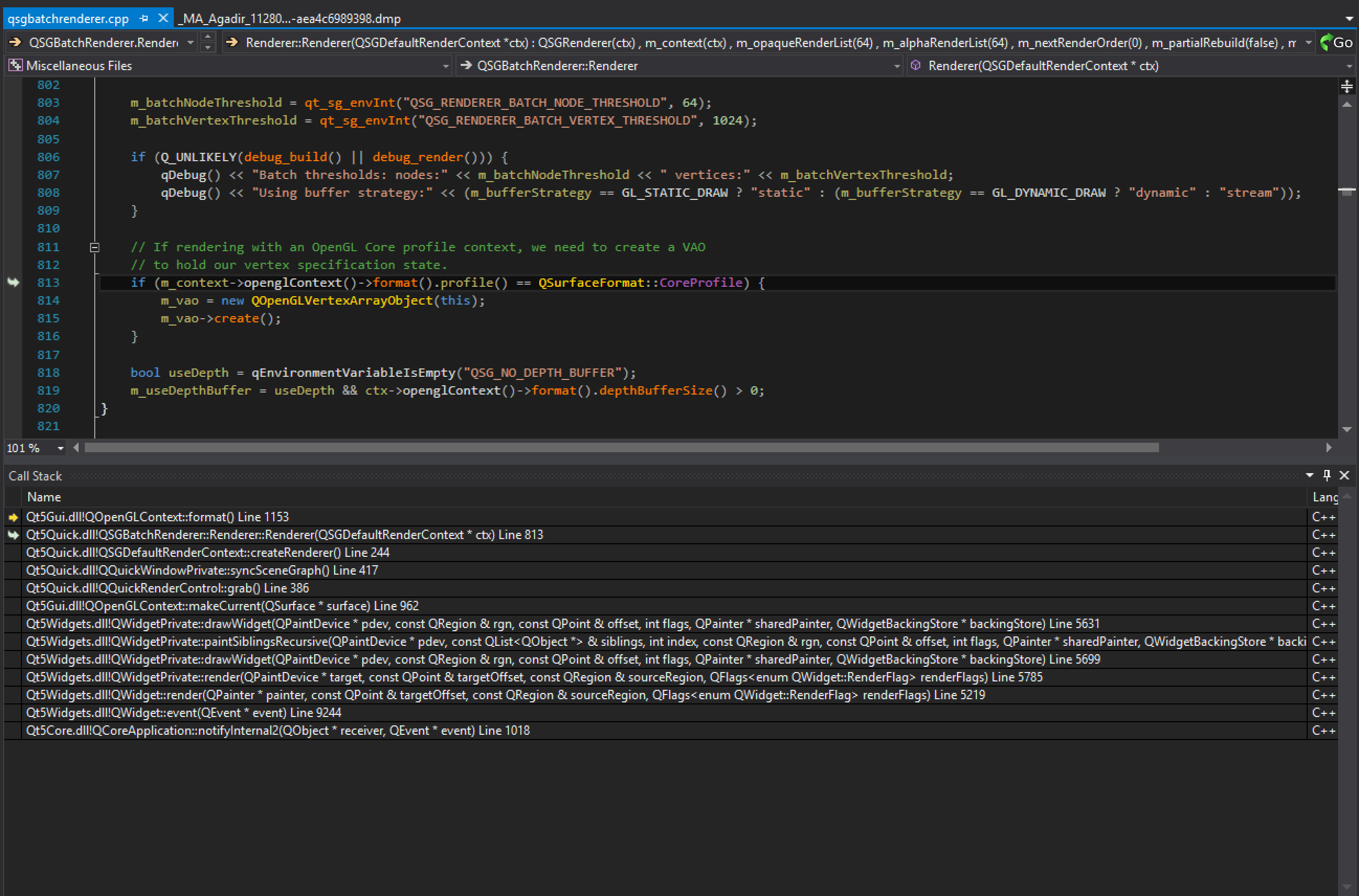Click the horizontal scrollbar right arrow
The image size is (1359, 896).
[1329, 447]
